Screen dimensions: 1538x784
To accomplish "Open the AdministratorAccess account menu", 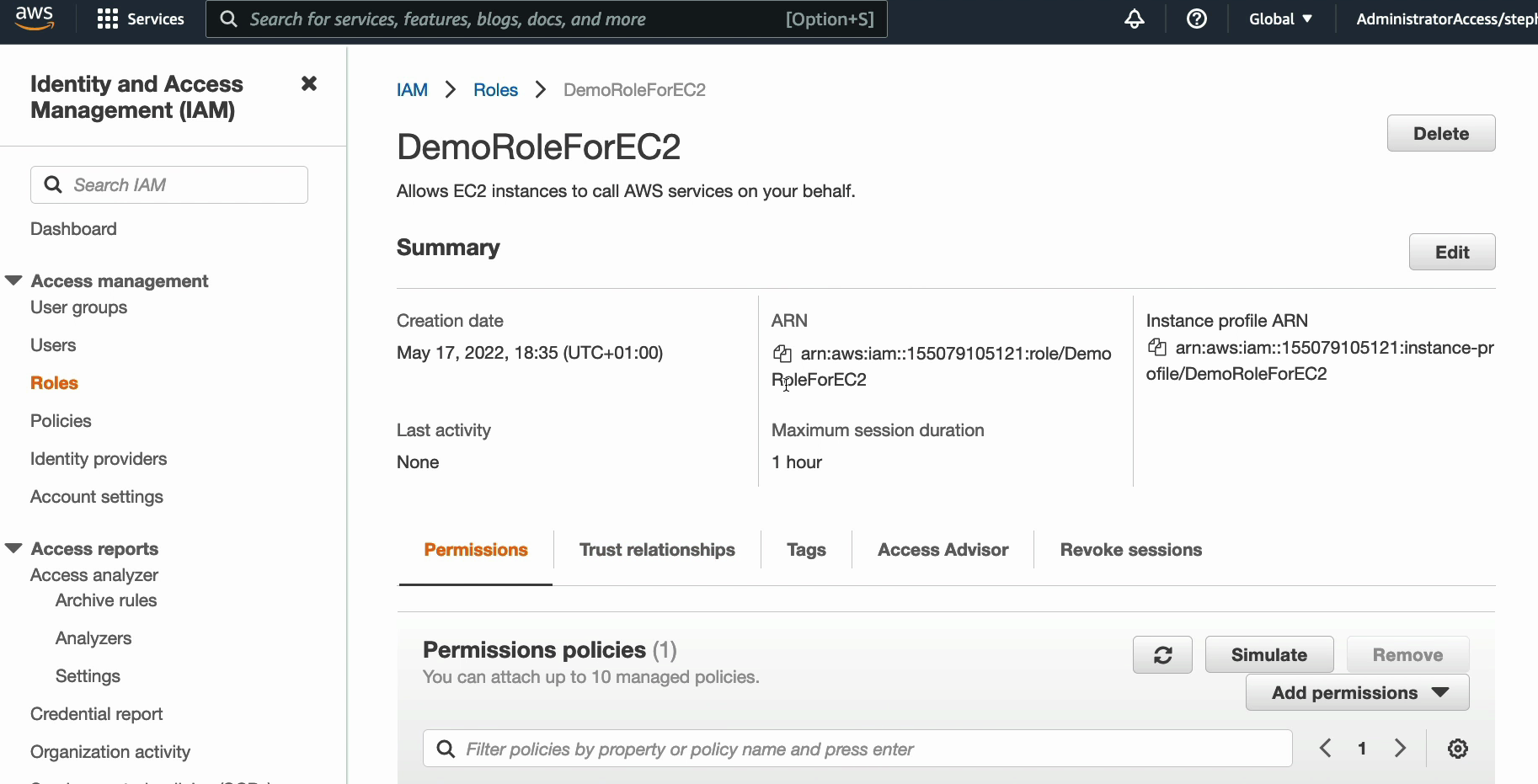I will click(x=1446, y=19).
